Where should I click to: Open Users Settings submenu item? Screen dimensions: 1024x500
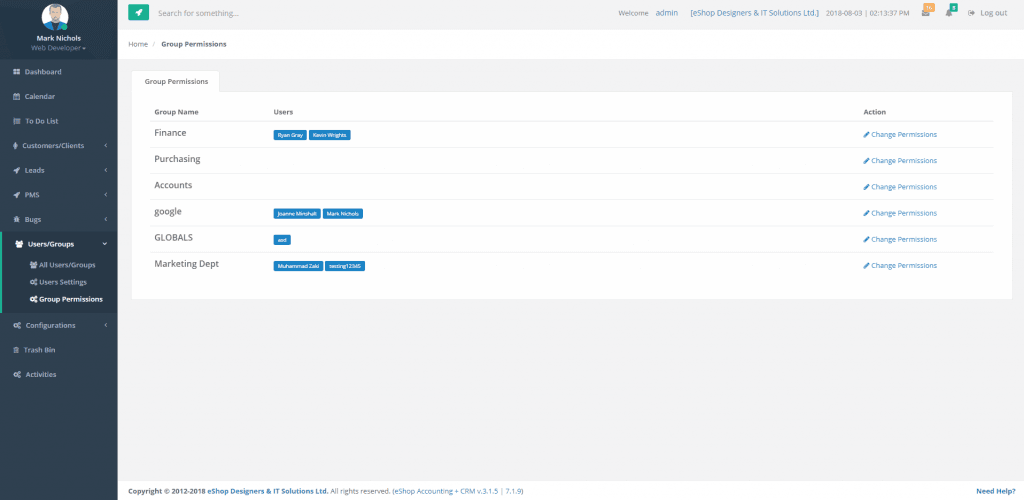tap(62, 282)
